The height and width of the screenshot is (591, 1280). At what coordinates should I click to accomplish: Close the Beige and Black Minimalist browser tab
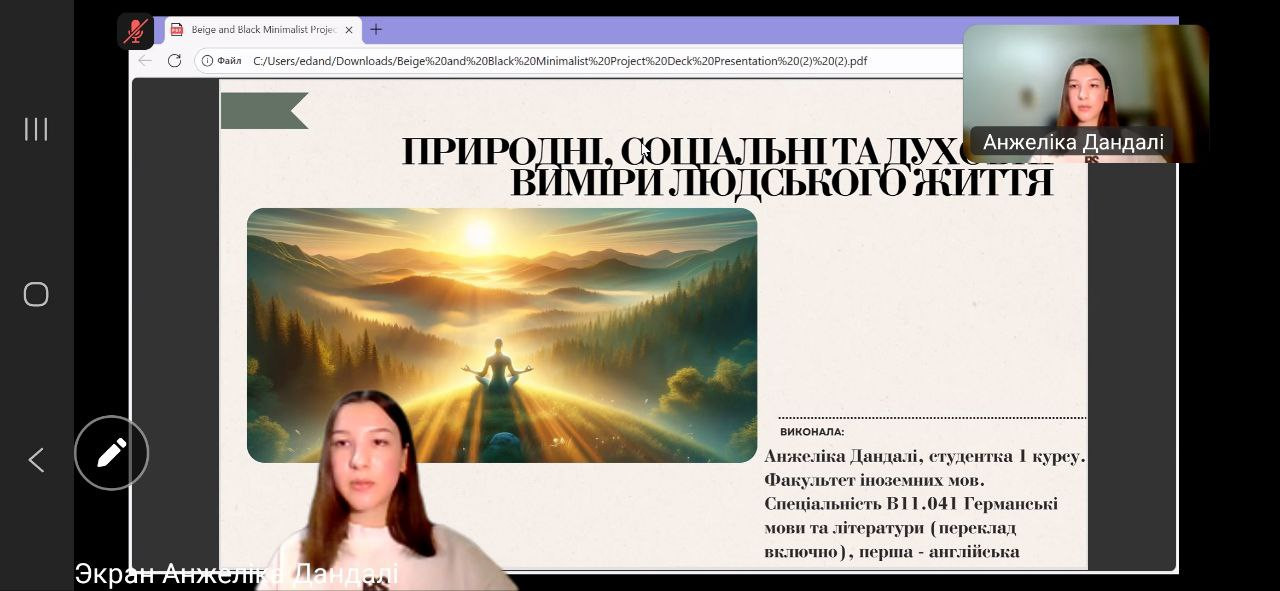click(x=349, y=30)
